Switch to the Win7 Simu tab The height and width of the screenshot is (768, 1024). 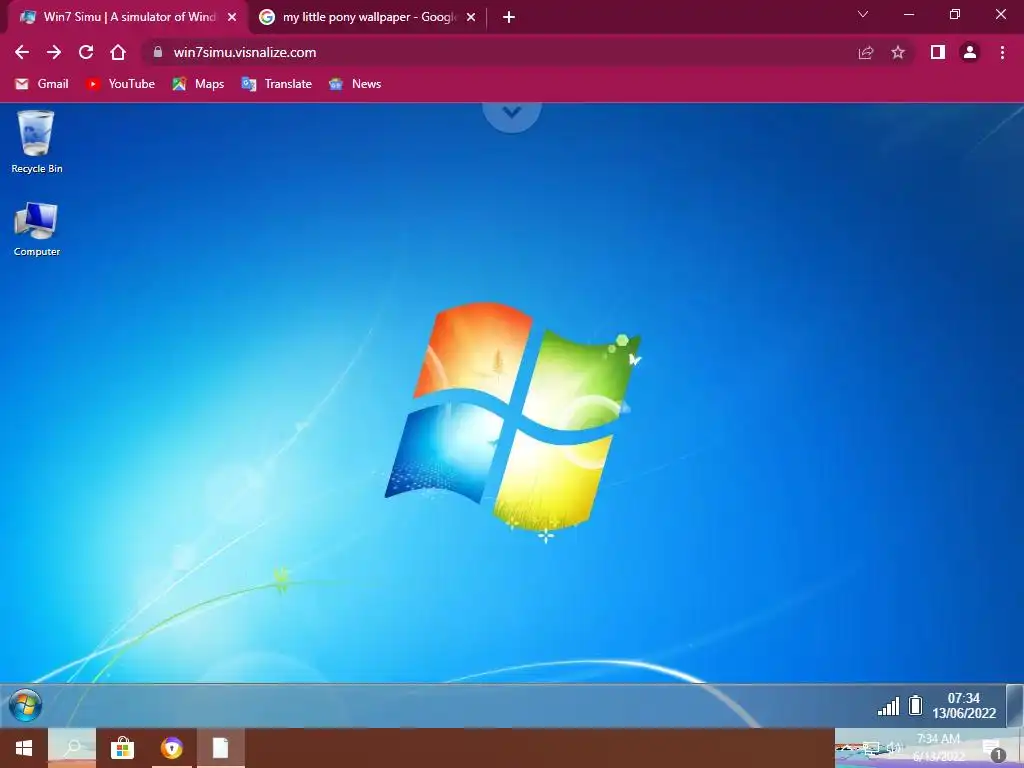[128, 17]
